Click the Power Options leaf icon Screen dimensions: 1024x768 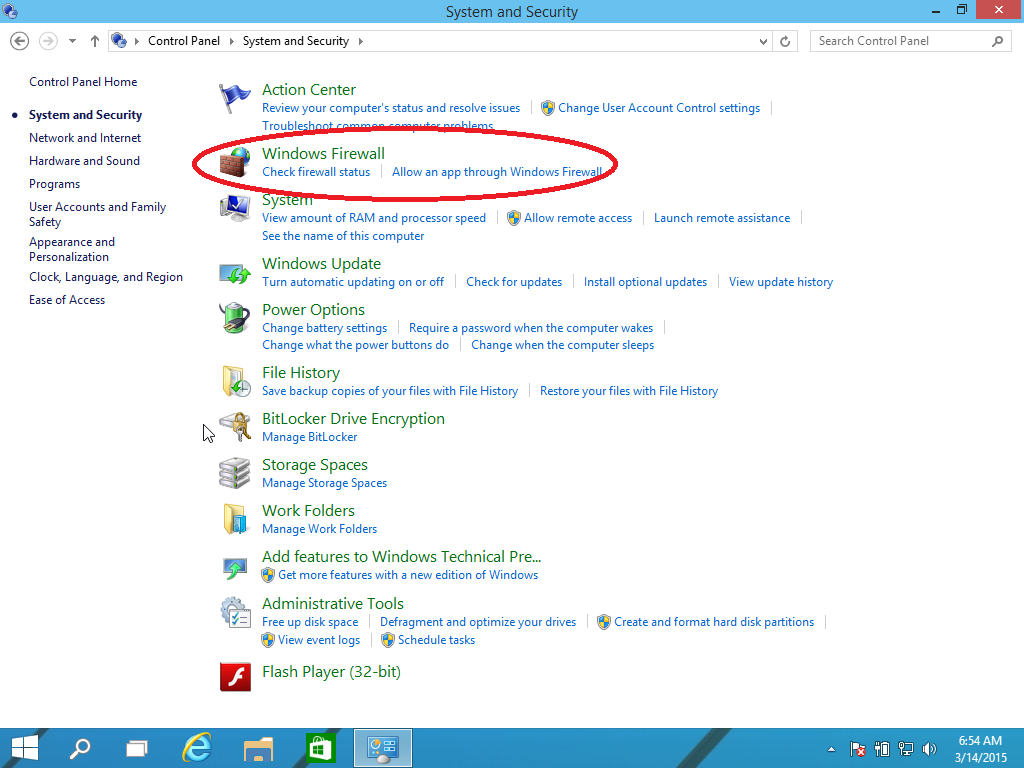pyautogui.click(x=234, y=316)
